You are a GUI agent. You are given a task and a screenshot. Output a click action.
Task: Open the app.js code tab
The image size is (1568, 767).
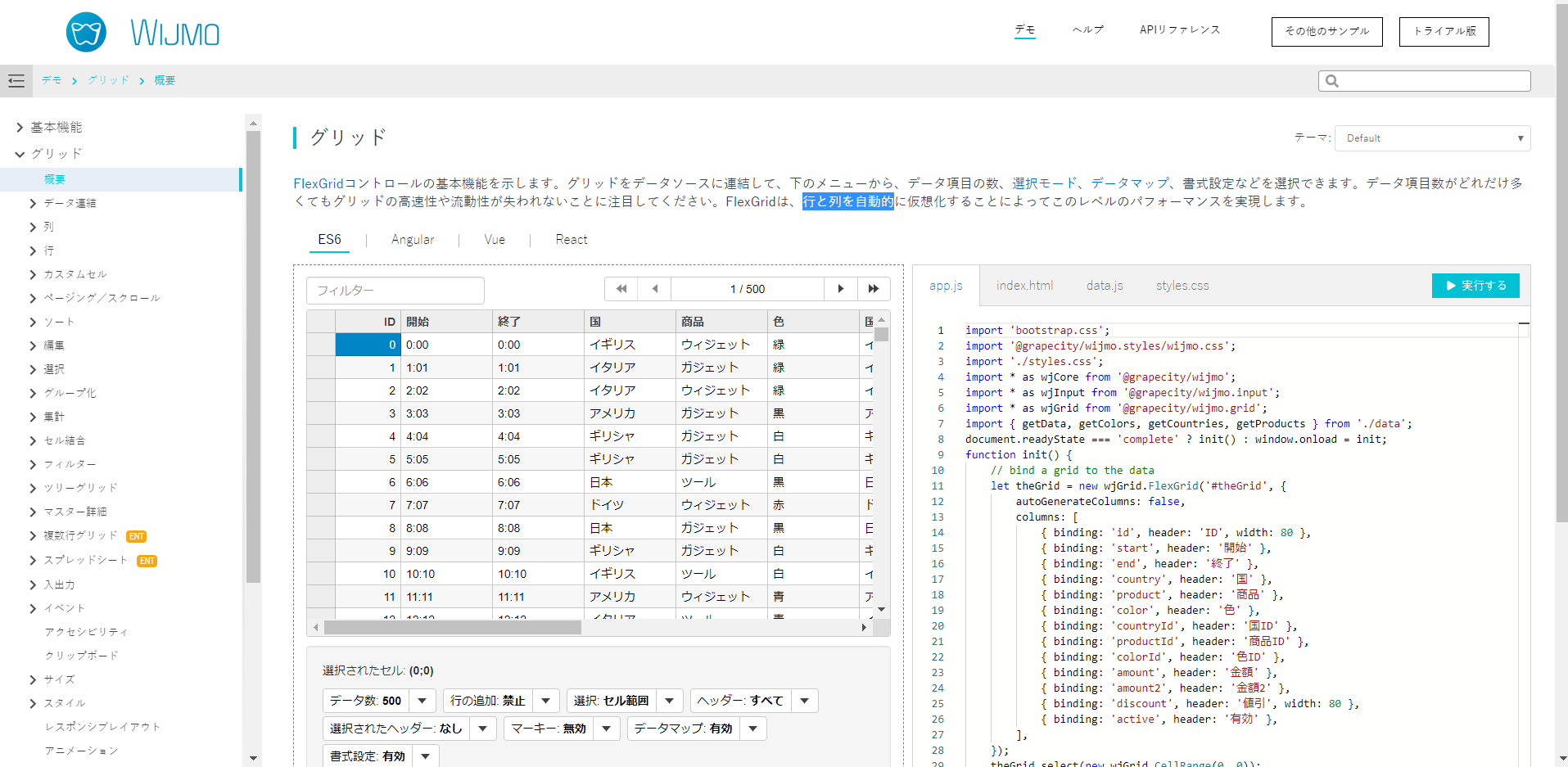(946, 286)
